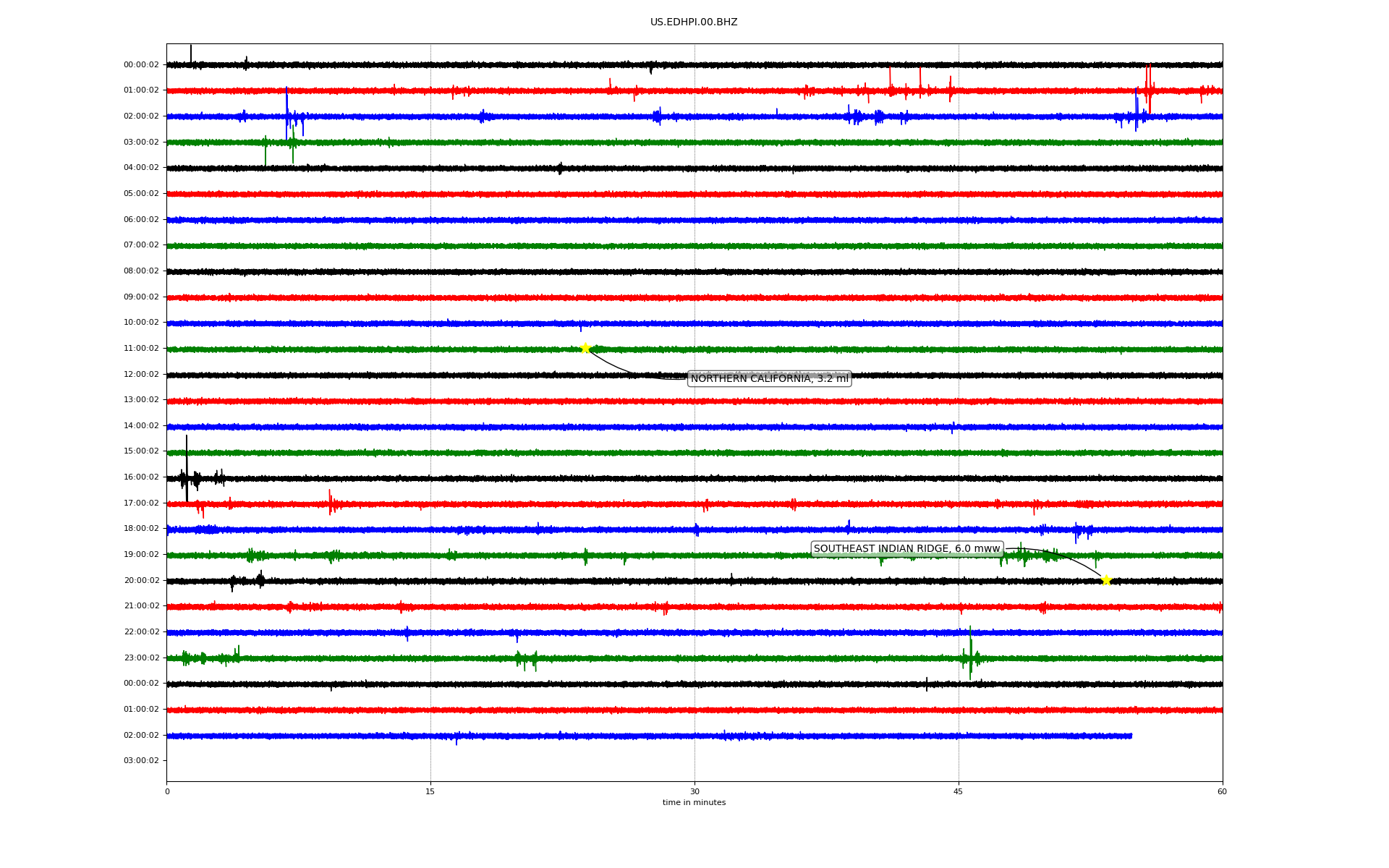
Task: Click the US.EDHPI.00.BHZ plot title
Action: [x=694, y=22]
